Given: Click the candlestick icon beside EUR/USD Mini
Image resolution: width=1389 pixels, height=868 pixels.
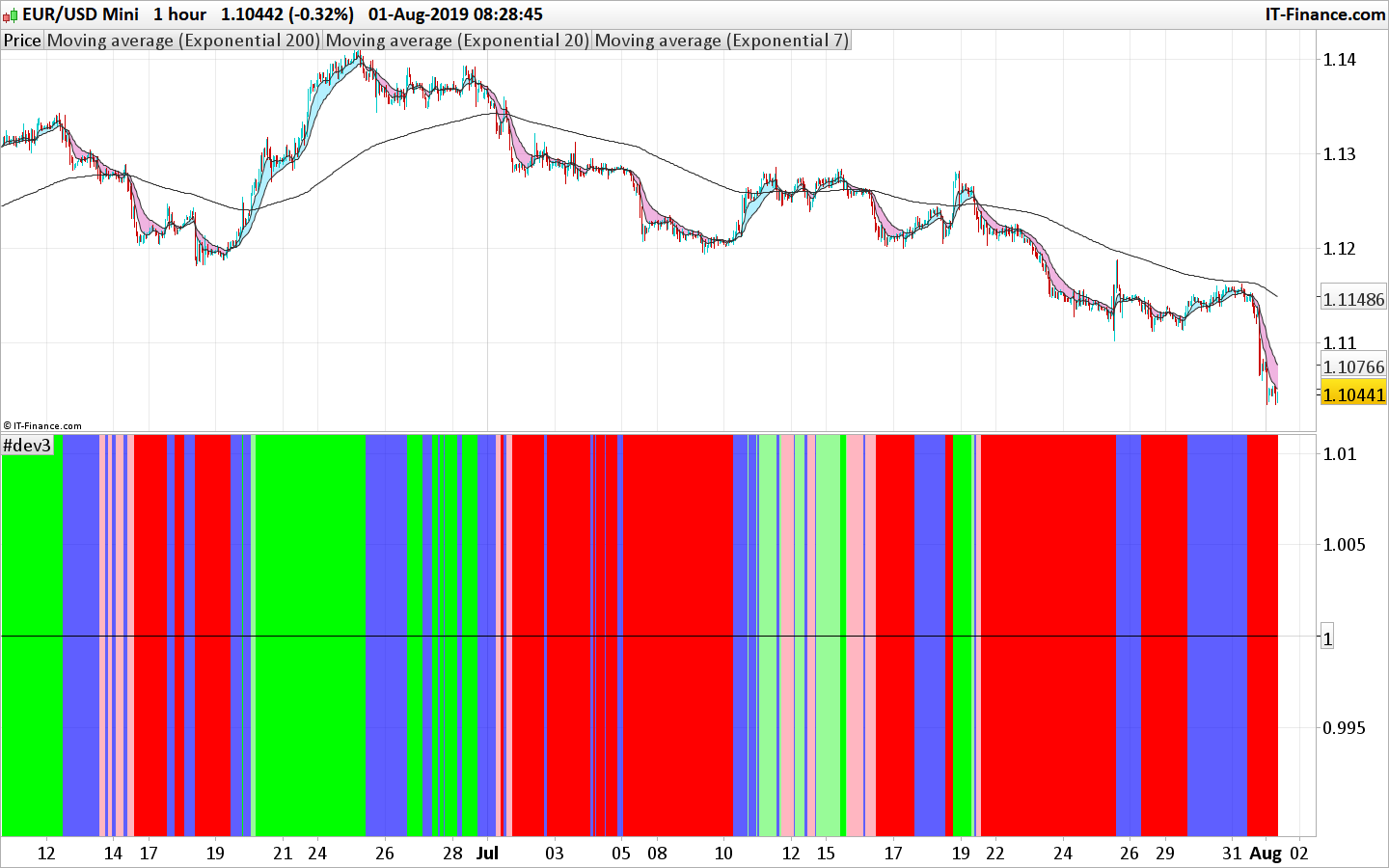Looking at the screenshot, I should (x=11, y=14).
